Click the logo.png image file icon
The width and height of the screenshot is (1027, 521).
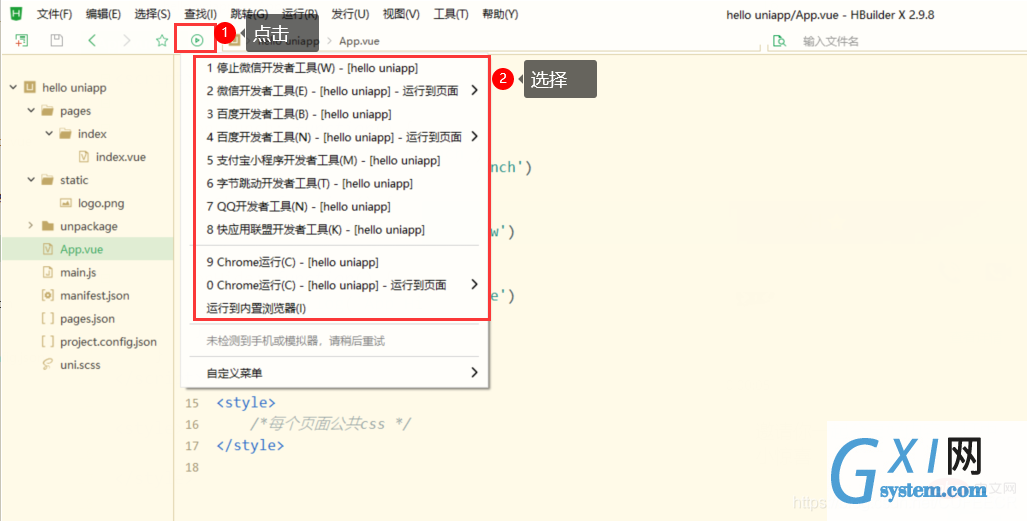pyautogui.click(x=65, y=203)
